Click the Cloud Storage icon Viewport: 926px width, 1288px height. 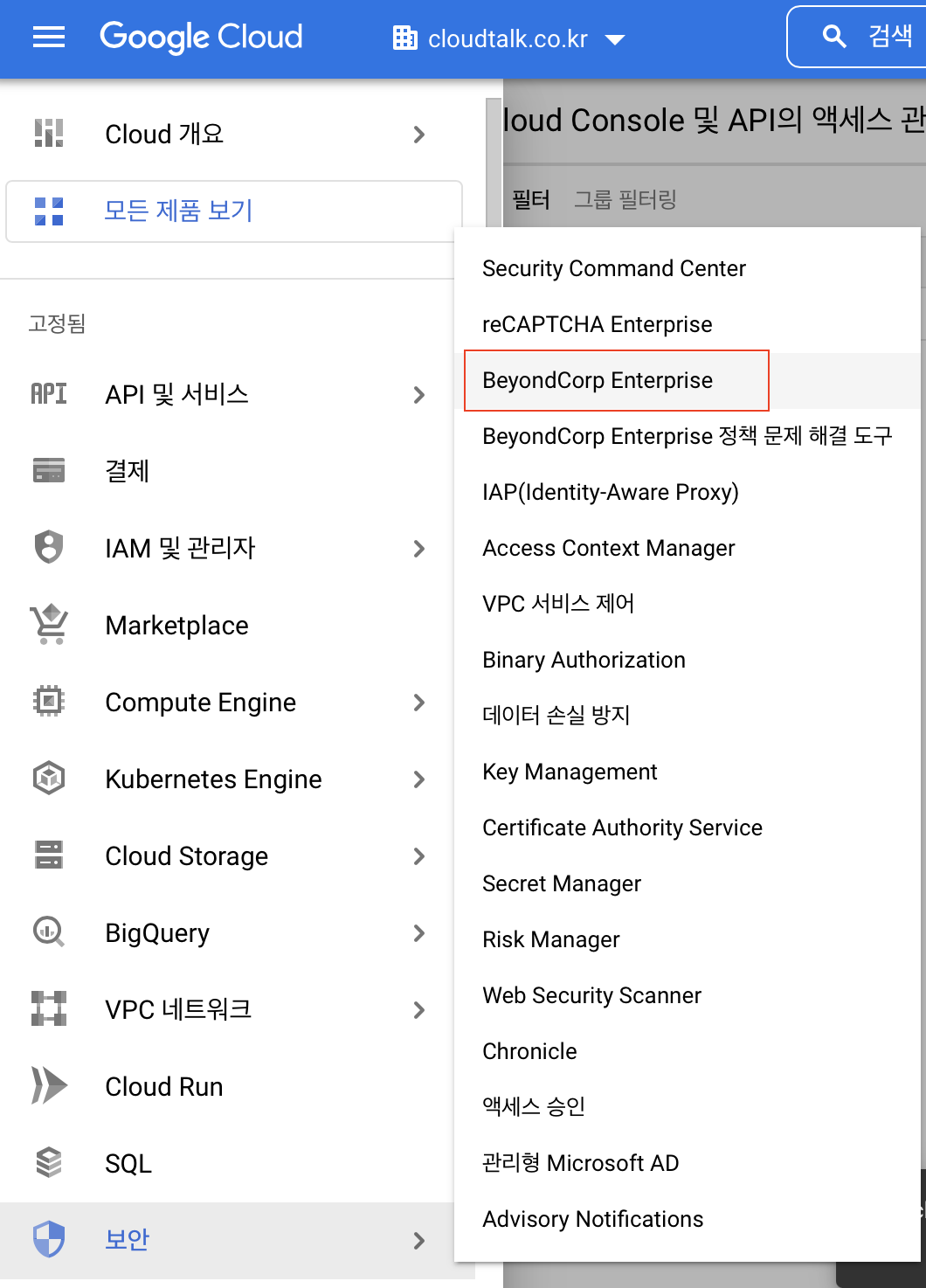click(x=49, y=855)
